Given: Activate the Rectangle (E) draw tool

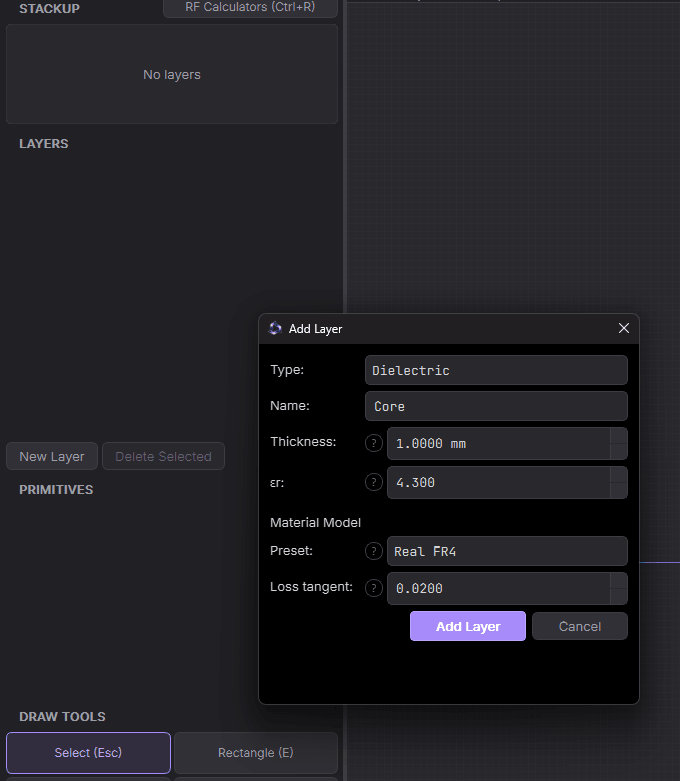Looking at the screenshot, I should pos(256,753).
